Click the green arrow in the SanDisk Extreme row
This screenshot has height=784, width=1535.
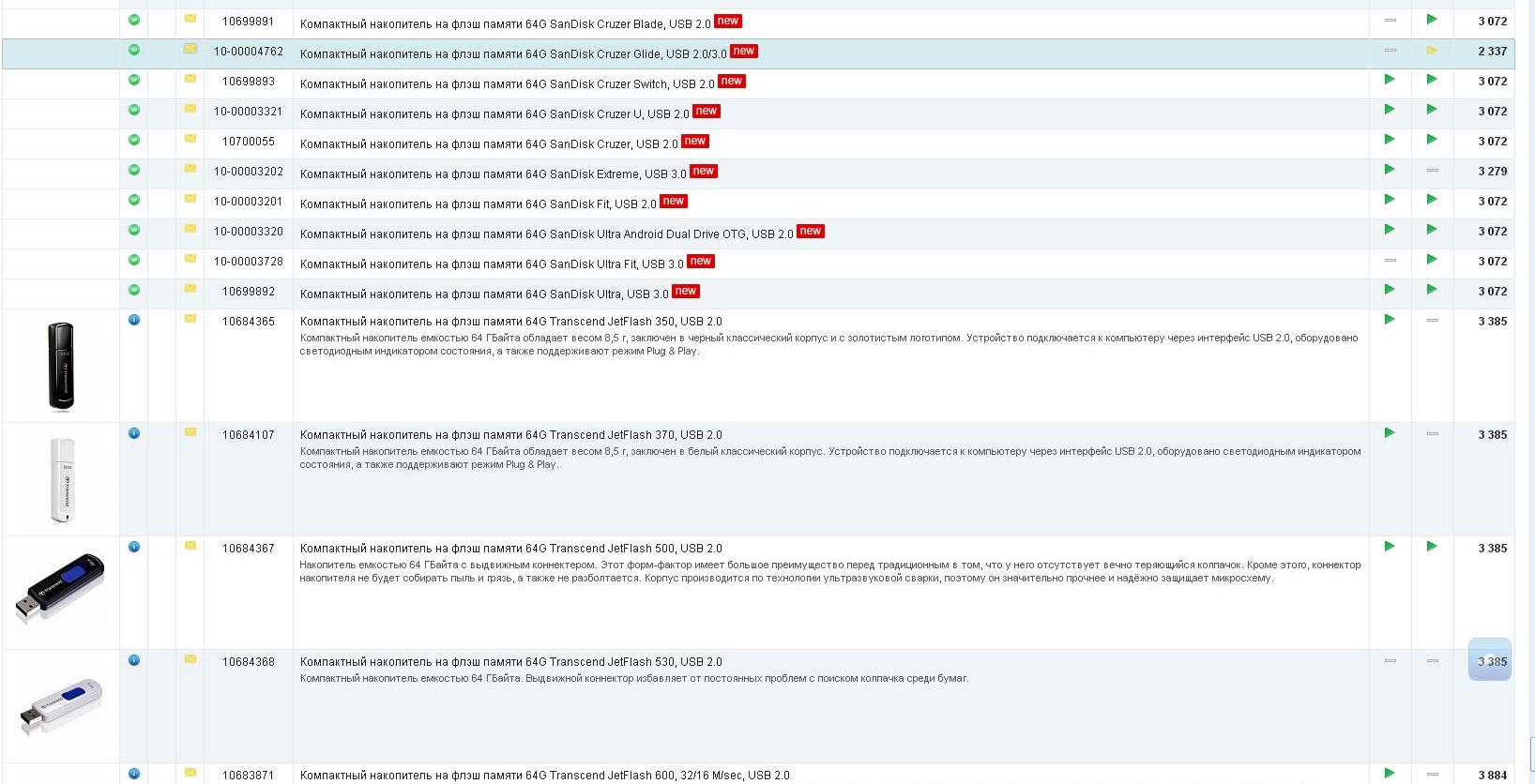[x=1390, y=169]
